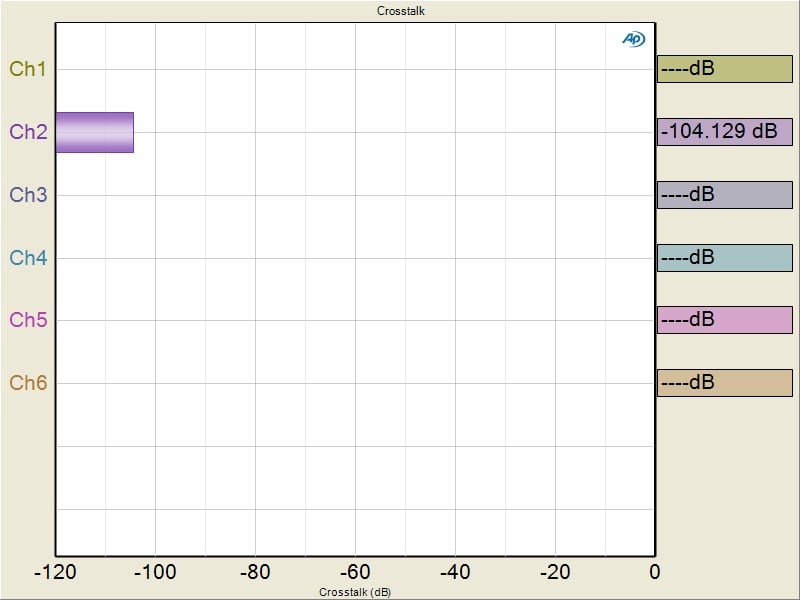The image size is (800, 600).
Task: Select the tan Ch6 dB value box
Action: pyautogui.click(x=724, y=383)
